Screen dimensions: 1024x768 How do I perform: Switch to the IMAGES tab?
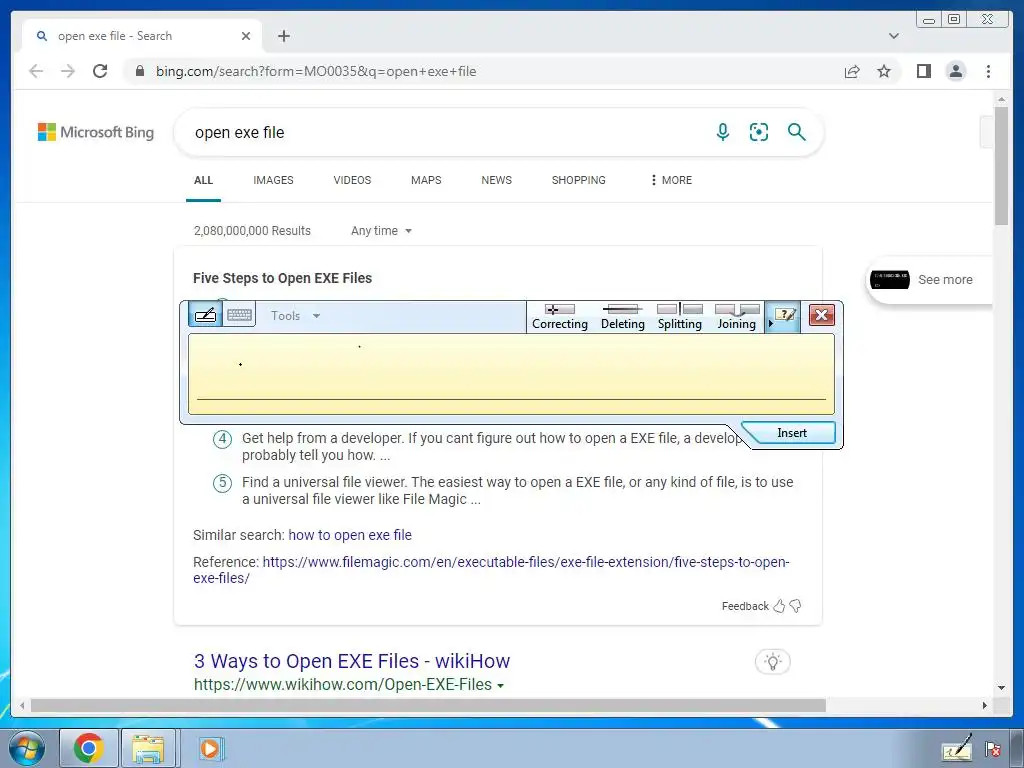pyautogui.click(x=273, y=180)
